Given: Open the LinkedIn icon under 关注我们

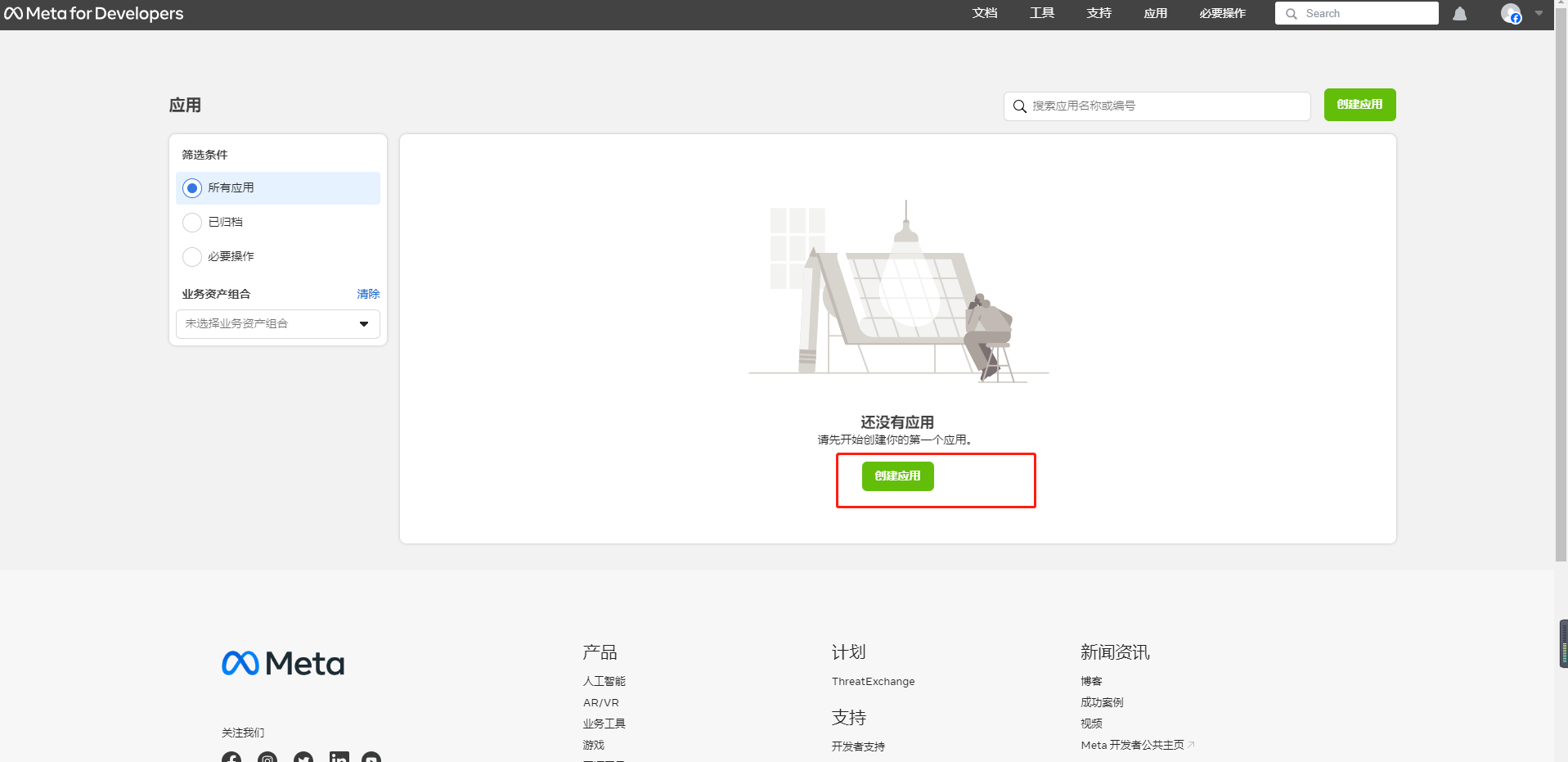Looking at the screenshot, I should (339, 758).
